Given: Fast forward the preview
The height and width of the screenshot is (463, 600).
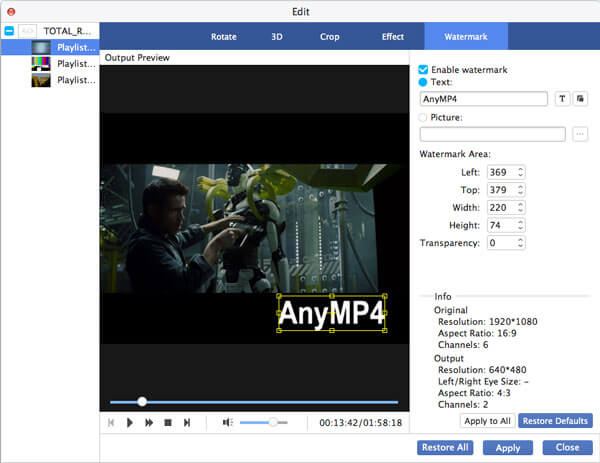Looking at the screenshot, I should pyautogui.click(x=149, y=422).
